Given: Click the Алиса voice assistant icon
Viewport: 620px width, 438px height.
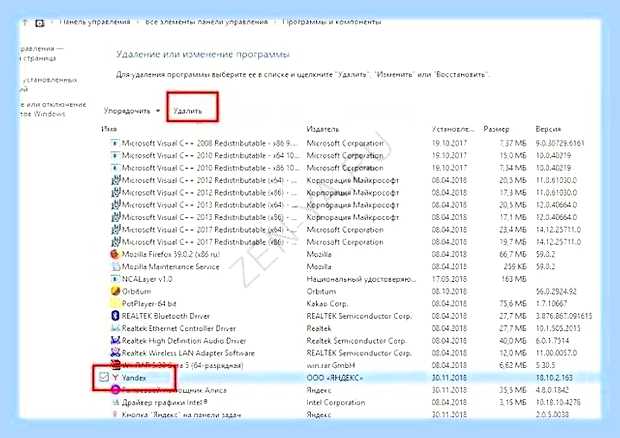Looking at the screenshot, I should (115, 390).
